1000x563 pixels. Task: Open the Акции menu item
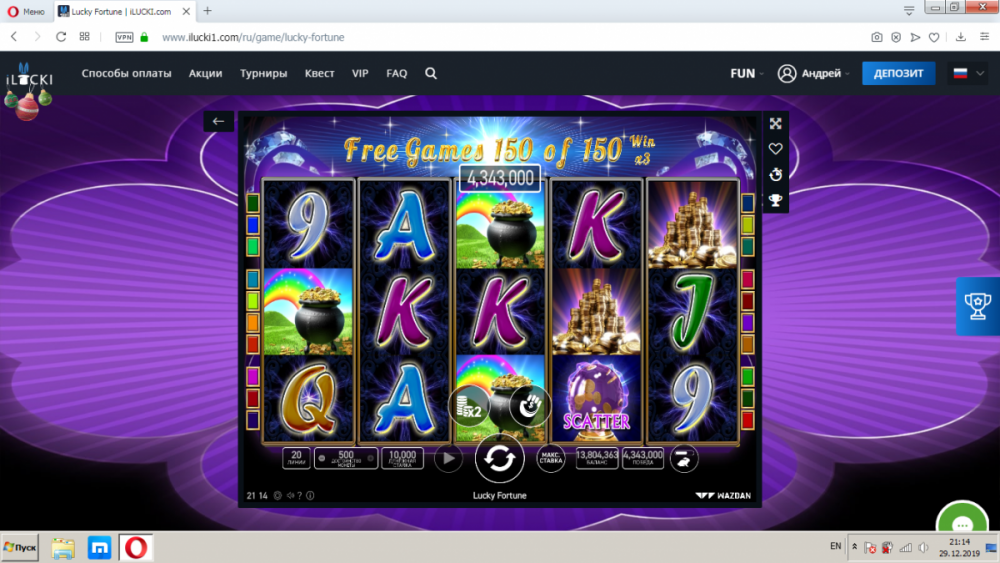[x=205, y=73]
